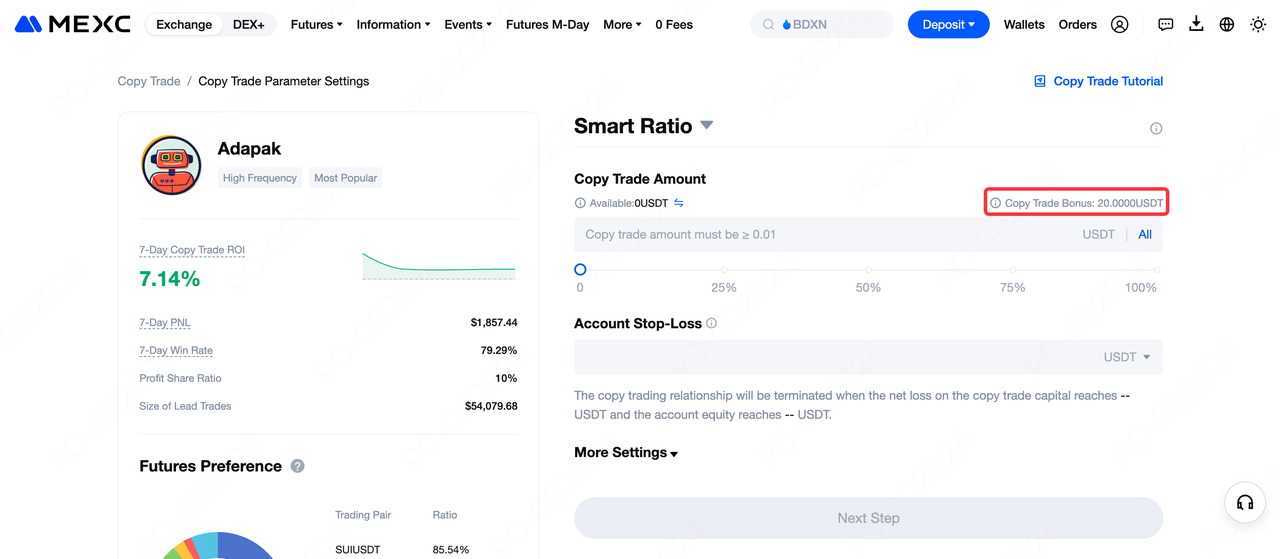
Task: Expand the Smart Ratio dropdown
Action: [x=706, y=125]
